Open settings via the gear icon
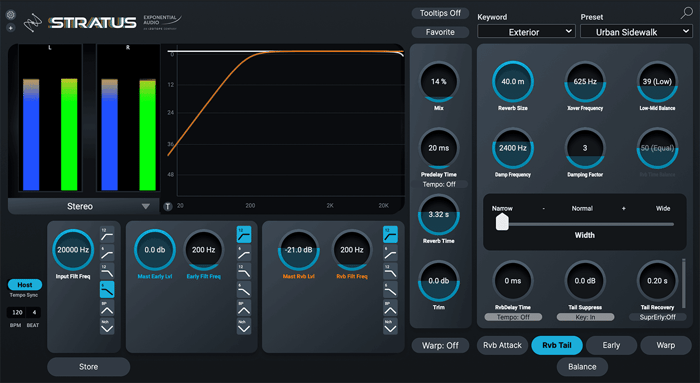Image resolution: width=700 pixels, height=383 pixels. click(x=11, y=15)
